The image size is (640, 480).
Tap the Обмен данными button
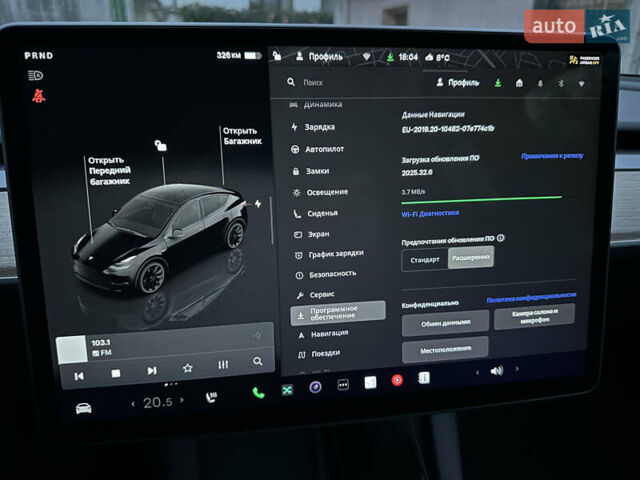[446, 323]
